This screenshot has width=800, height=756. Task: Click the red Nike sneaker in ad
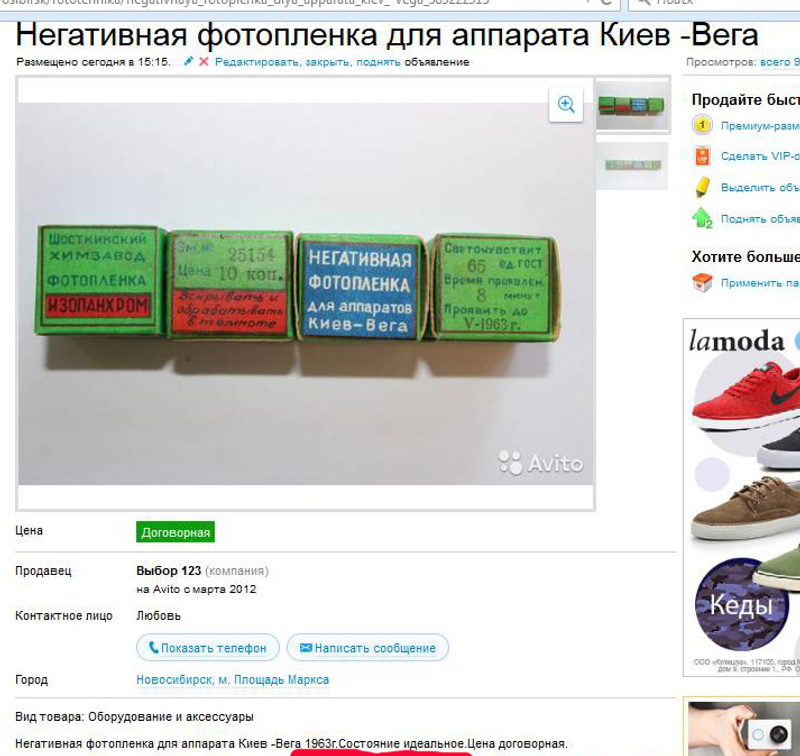point(746,395)
